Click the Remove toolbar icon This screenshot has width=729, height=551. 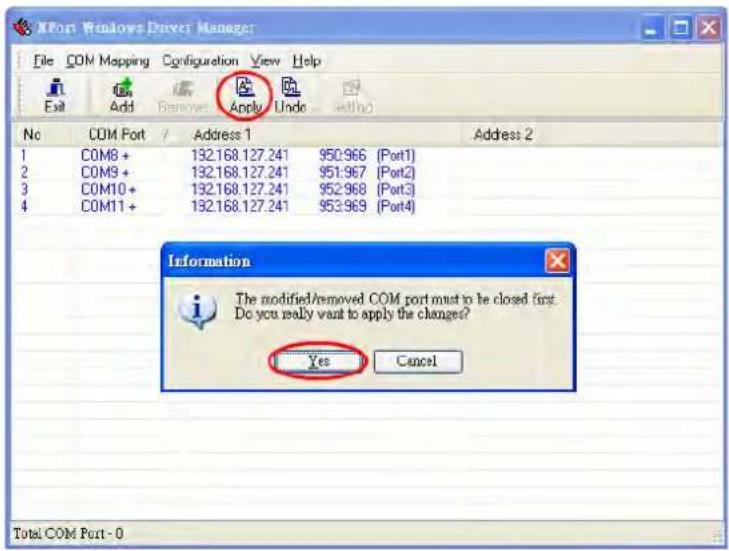pyautogui.click(x=183, y=96)
